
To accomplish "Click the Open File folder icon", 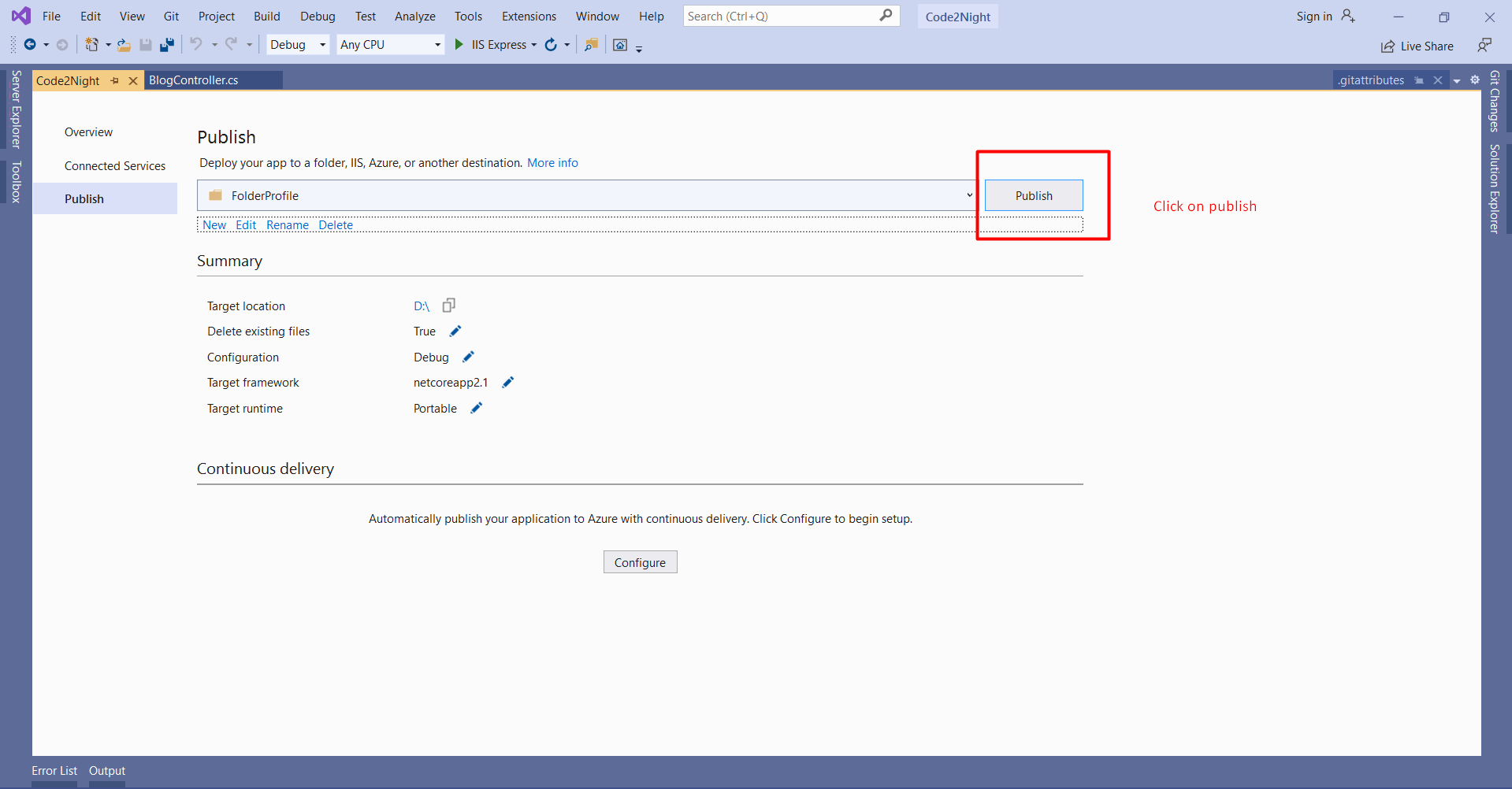I will 124,45.
